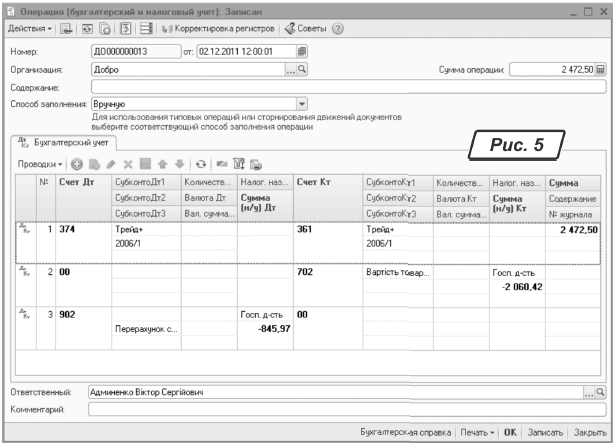Click magnifier icon next to Добро organization

(302, 70)
